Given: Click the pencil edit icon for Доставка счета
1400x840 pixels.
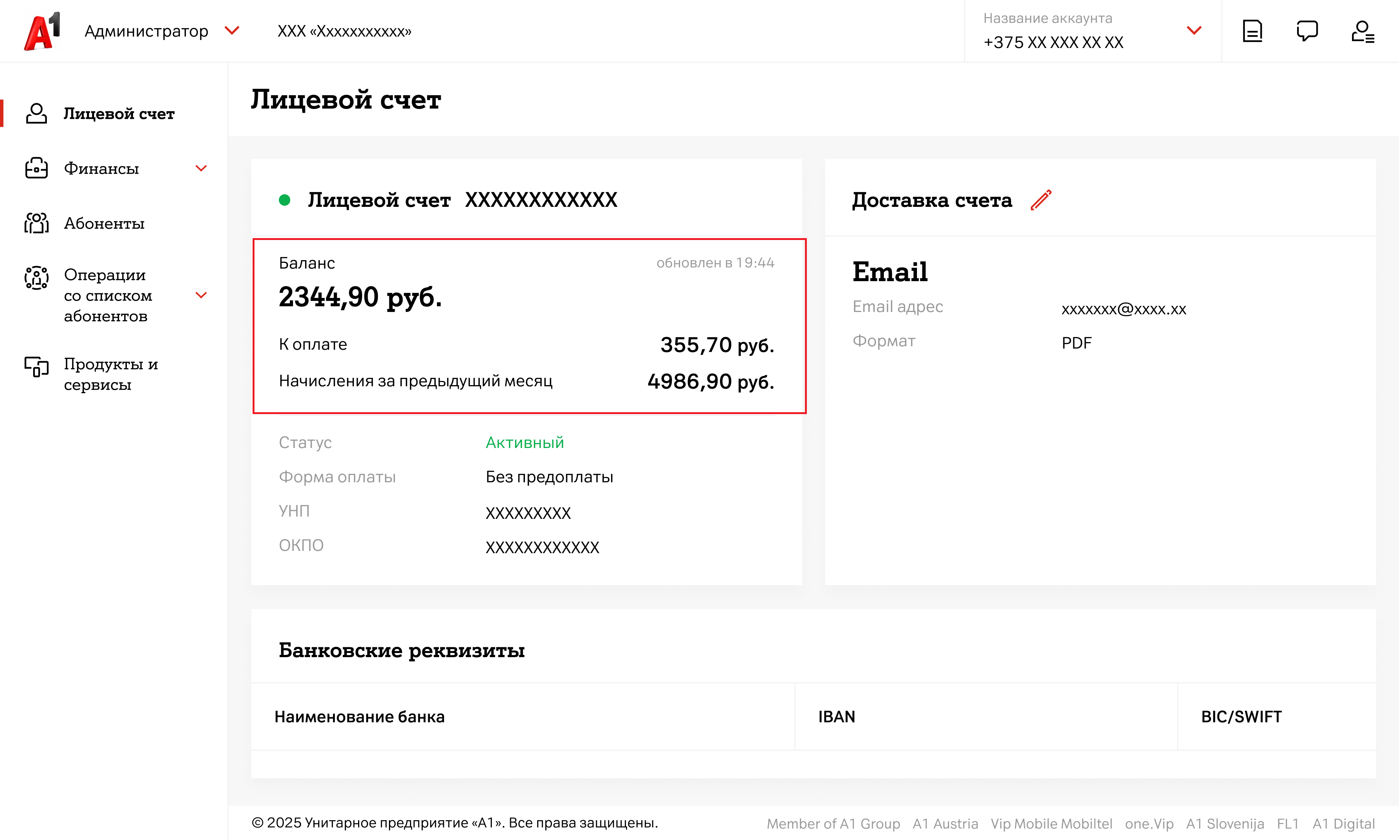Looking at the screenshot, I should 1041,200.
